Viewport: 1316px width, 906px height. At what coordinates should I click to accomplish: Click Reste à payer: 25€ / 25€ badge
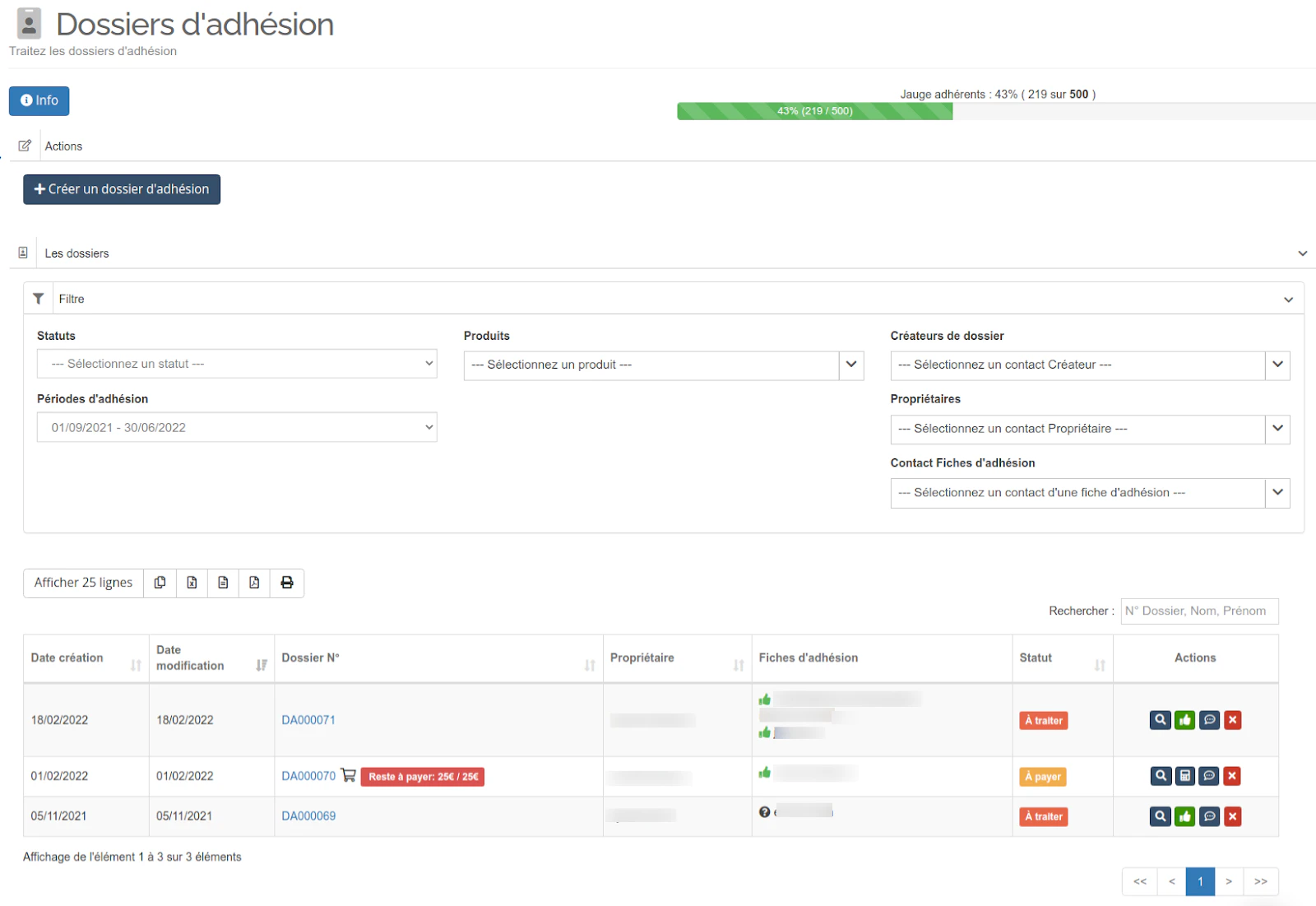coord(423,777)
